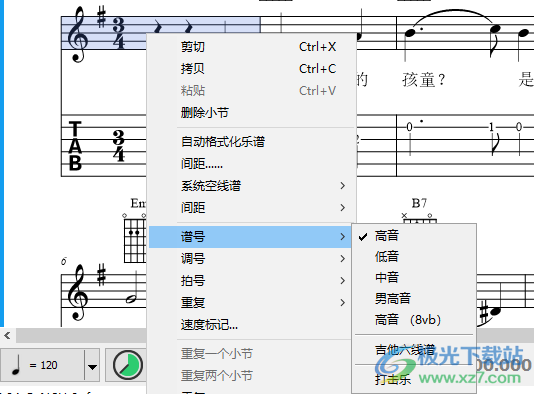Choose 拷贝 (Copy) from context menu
The width and height of the screenshot is (534, 394).
[x=252, y=69]
